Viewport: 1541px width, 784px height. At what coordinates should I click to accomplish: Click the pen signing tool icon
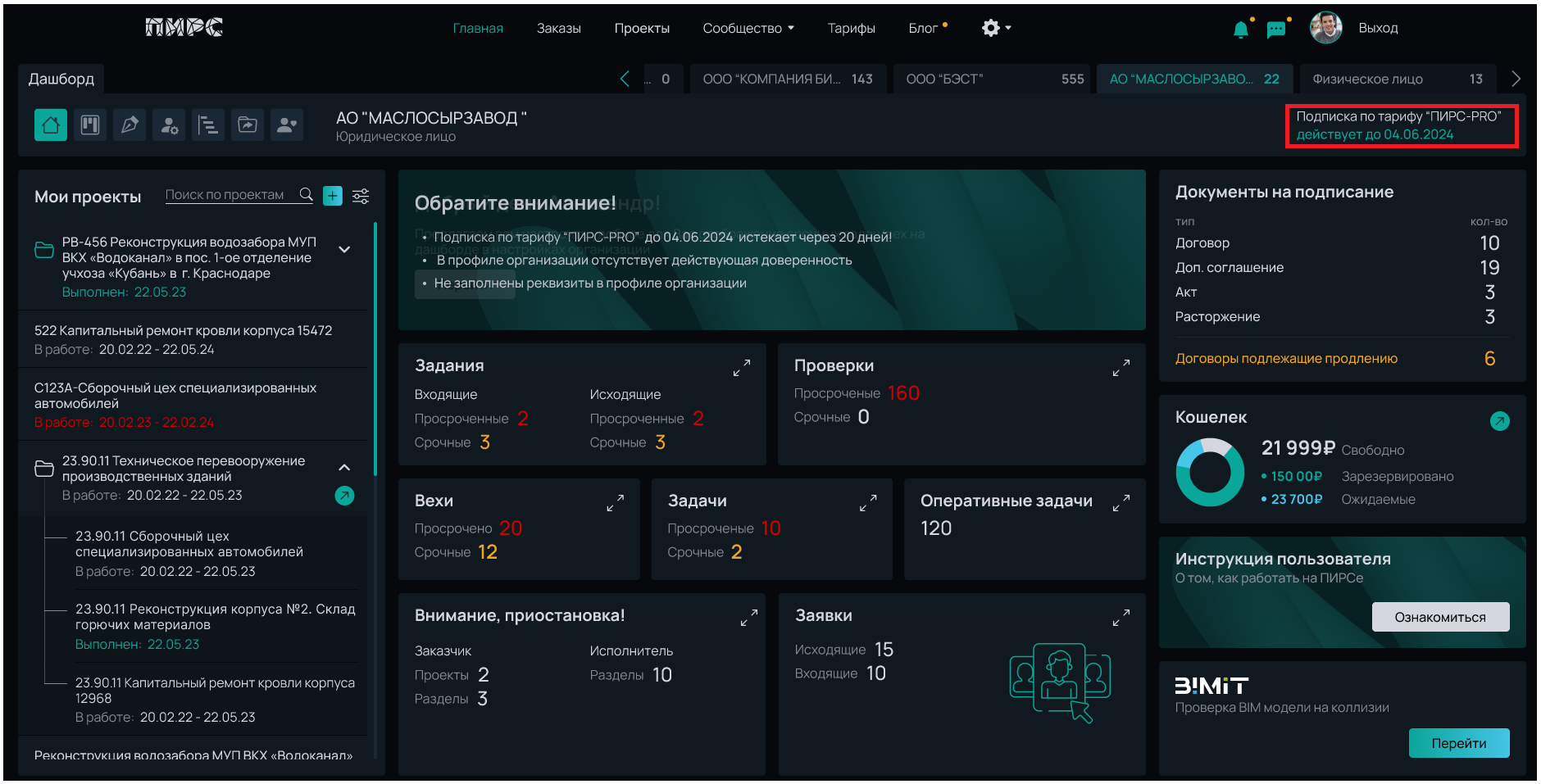(x=130, y=125)
